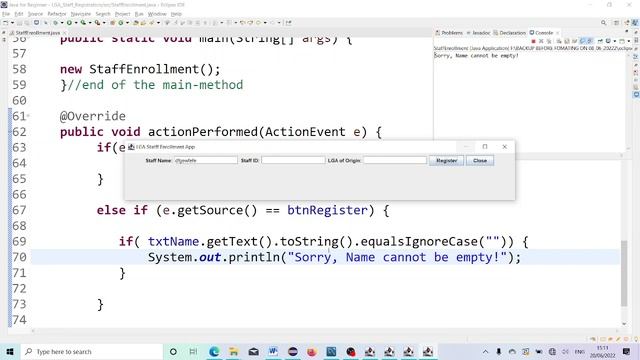The width and height of the screenshot is (640, 360).
Task: Open the File menu
Action: pyautogui.click(x=6, y=14)
